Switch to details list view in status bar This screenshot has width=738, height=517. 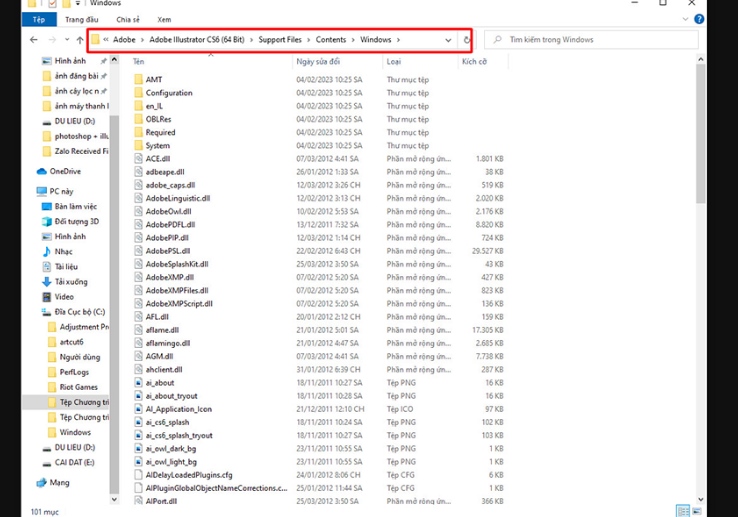[681, 511]
